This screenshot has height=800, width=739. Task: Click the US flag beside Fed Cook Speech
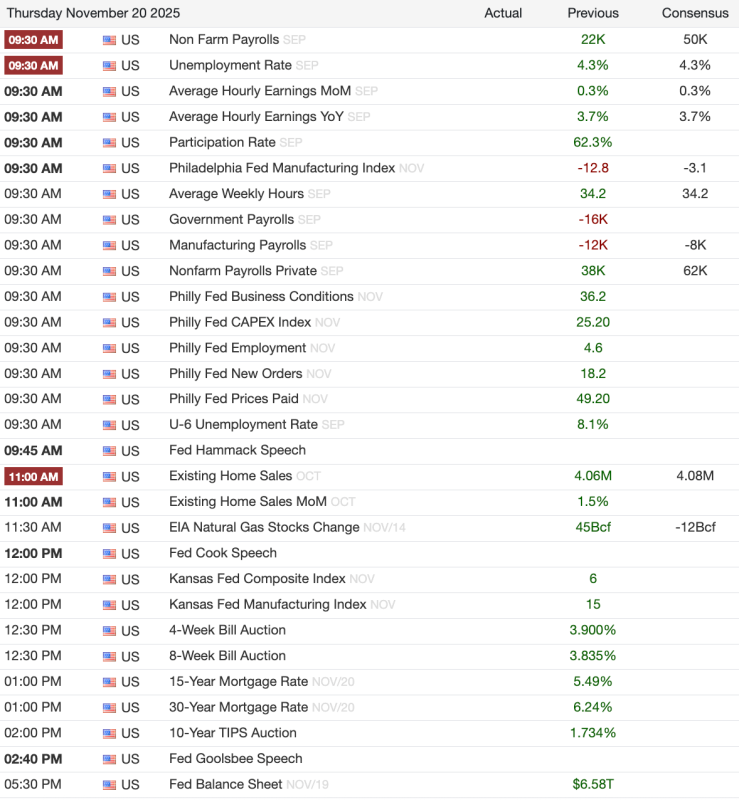click(x=109, y=554)
